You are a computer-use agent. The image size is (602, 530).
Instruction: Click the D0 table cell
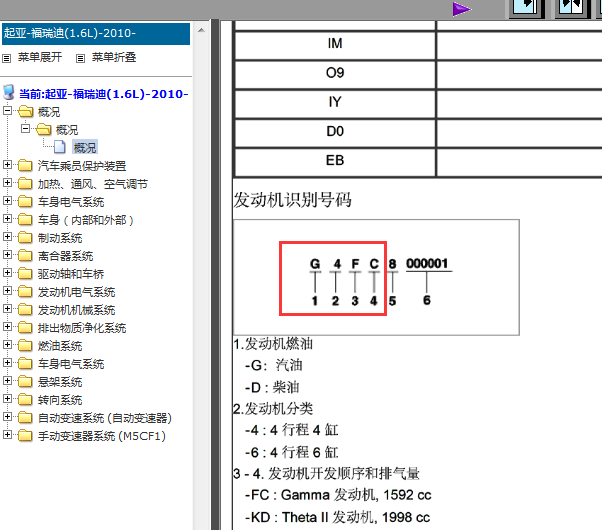pos(335,131)
